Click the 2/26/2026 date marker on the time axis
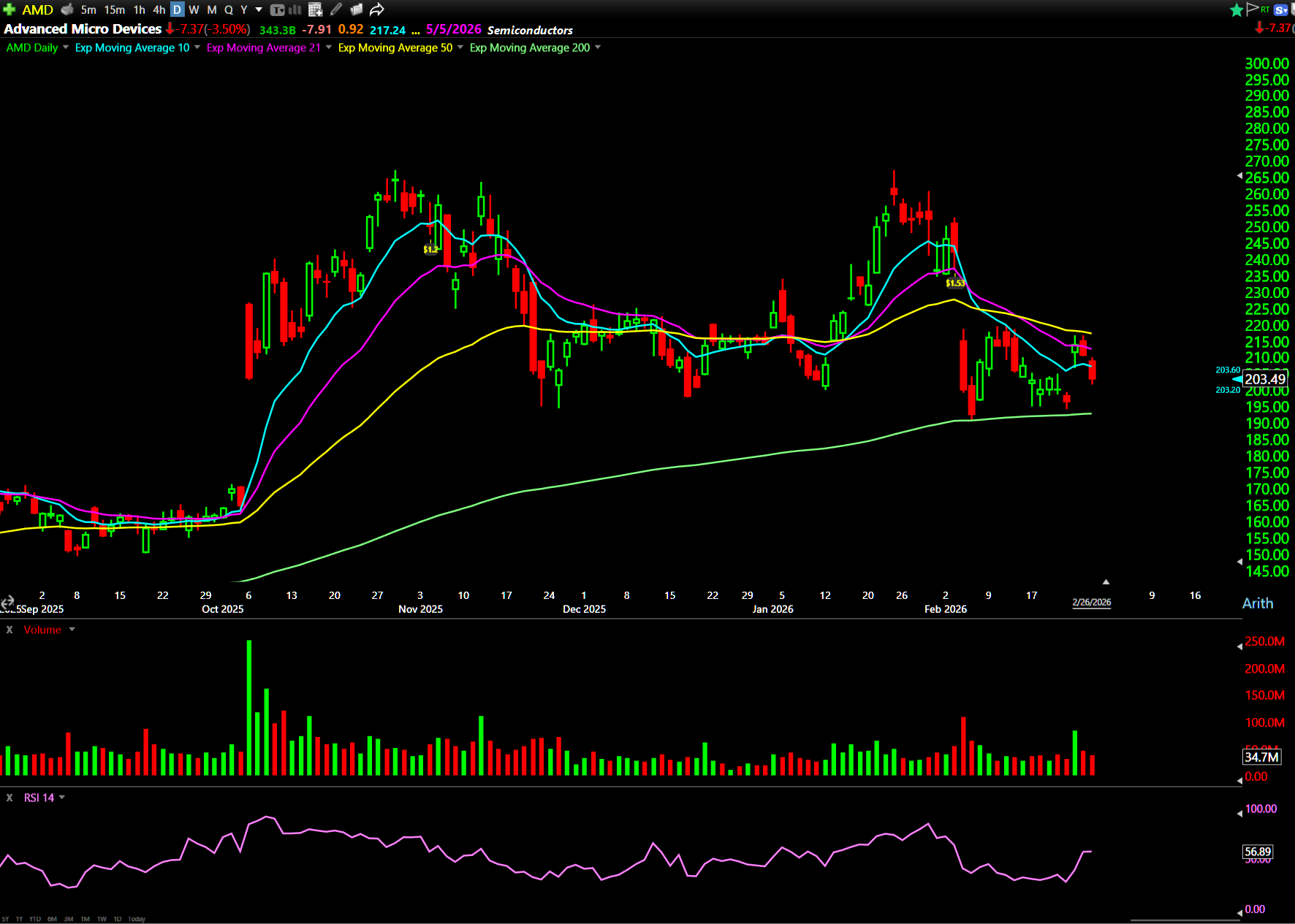The width and height of the screenshot is (1295, 924). [1091, 603]
